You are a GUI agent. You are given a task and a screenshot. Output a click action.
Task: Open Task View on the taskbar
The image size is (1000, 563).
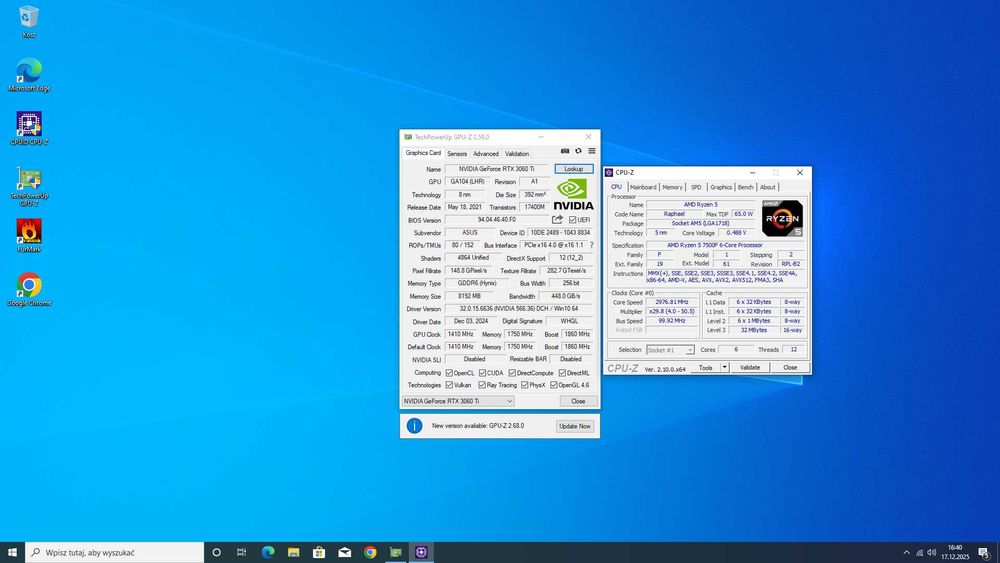[241, 552]
